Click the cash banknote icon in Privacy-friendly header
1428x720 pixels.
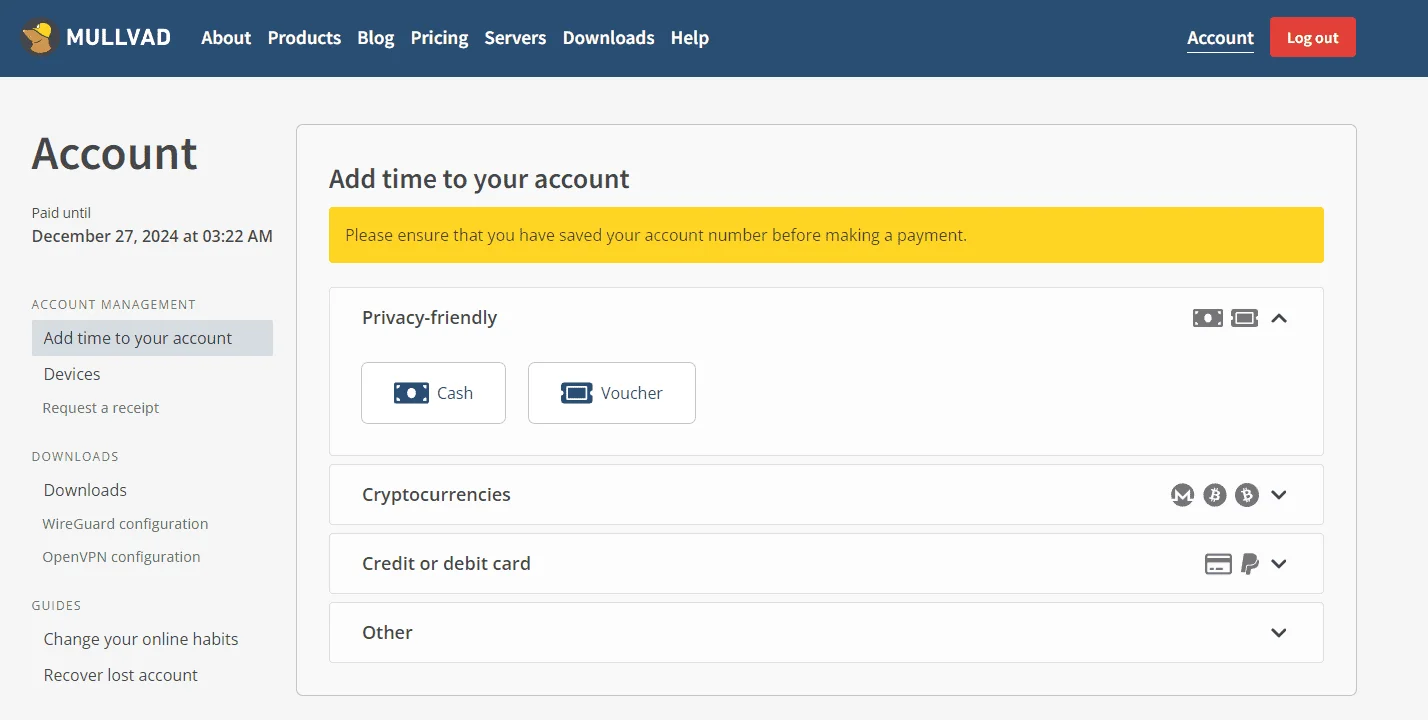(1208, 318)
